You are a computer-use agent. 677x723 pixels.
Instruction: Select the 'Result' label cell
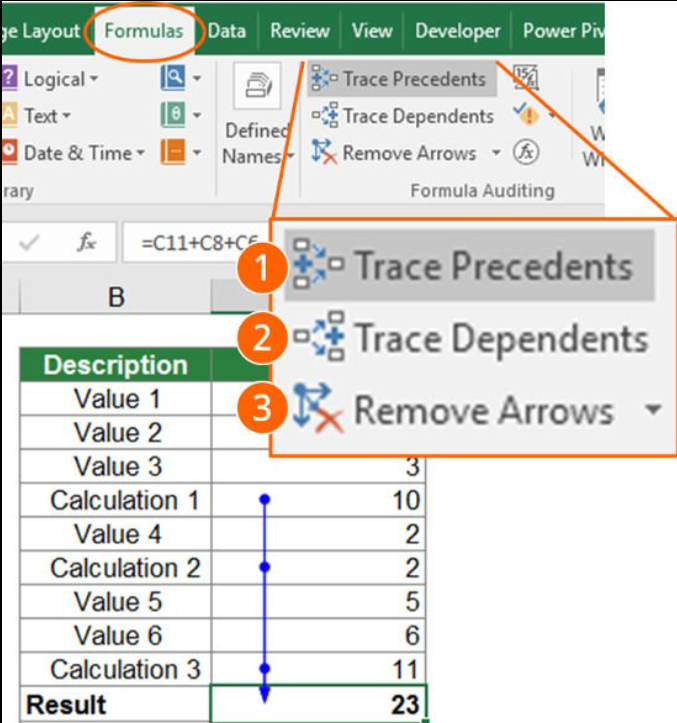tap(116, 705)
